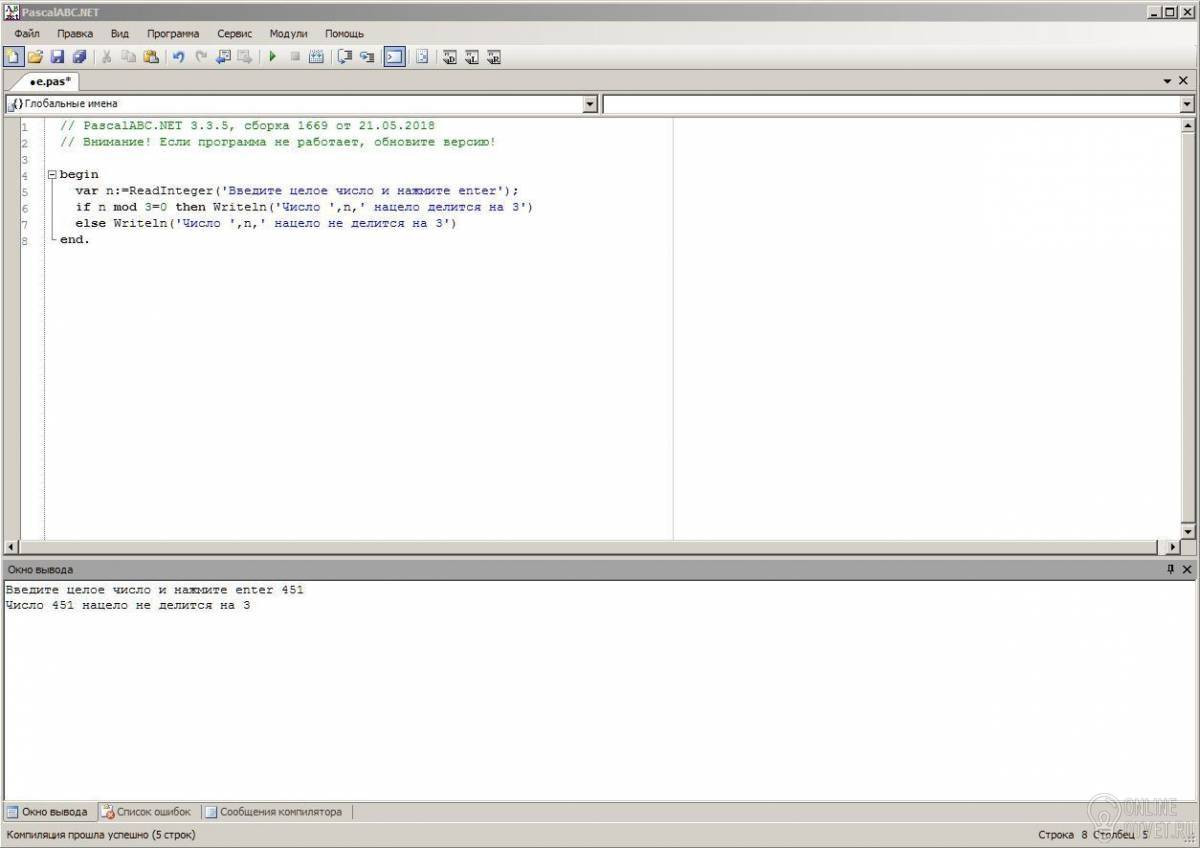Toggle the output window toolbar button

click(394, 57)
